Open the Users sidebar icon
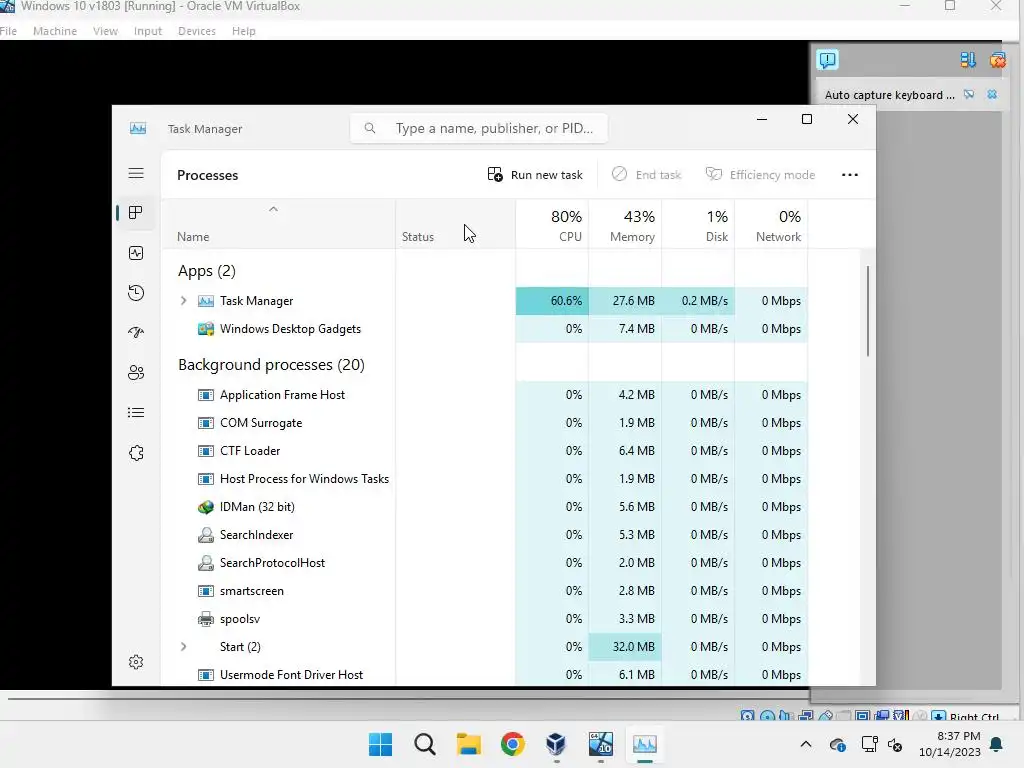The height and width of the screenshot is (768, 1024). coord(136,373)
